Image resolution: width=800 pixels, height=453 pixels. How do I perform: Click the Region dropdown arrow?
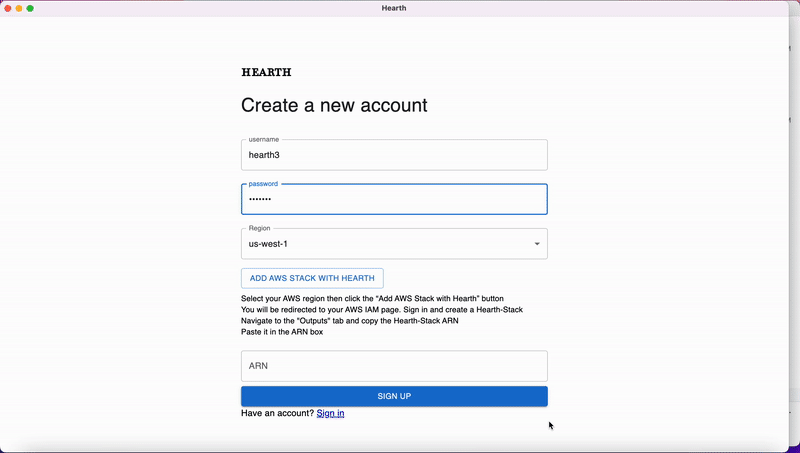537,244
